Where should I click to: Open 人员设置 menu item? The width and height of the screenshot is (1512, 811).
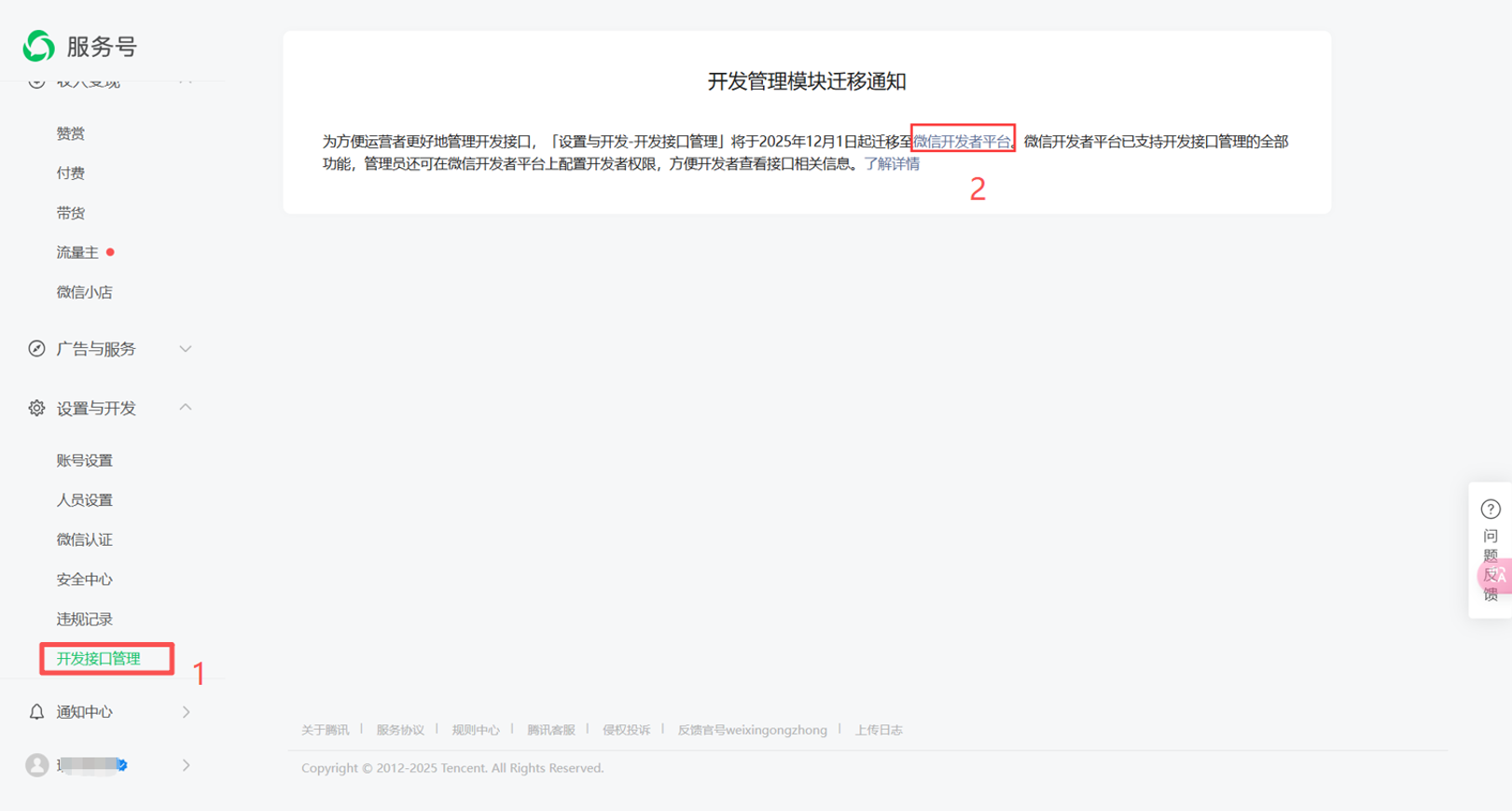coord(85,500)
